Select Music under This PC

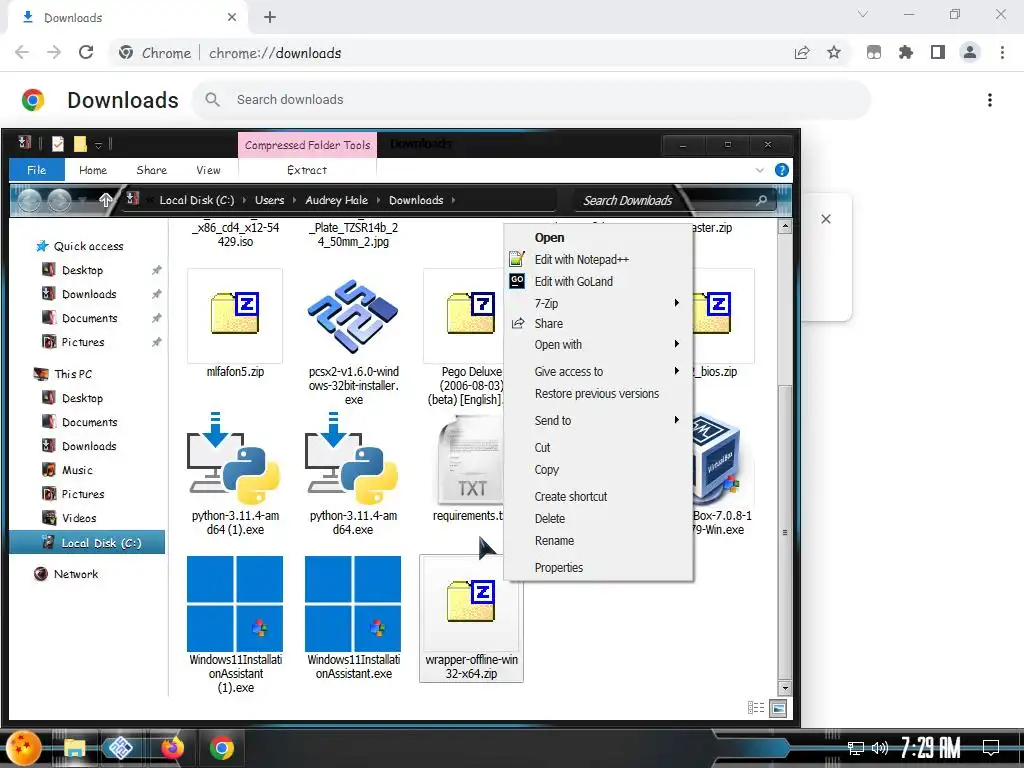[x=77, y=470]
